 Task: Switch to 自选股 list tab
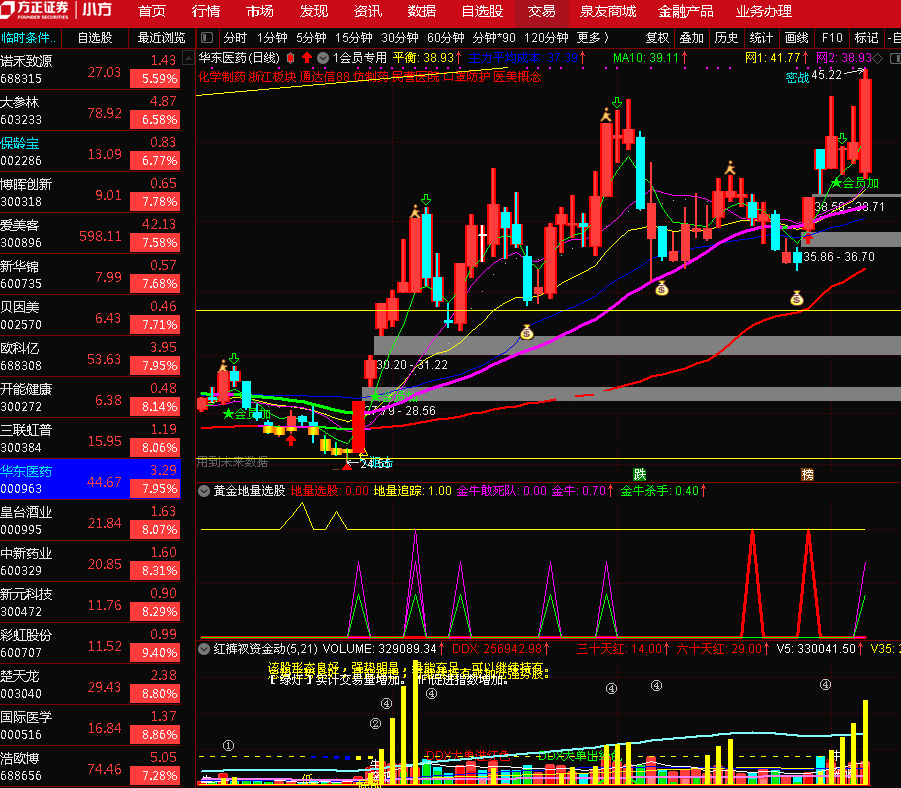(x=95, y=38)
